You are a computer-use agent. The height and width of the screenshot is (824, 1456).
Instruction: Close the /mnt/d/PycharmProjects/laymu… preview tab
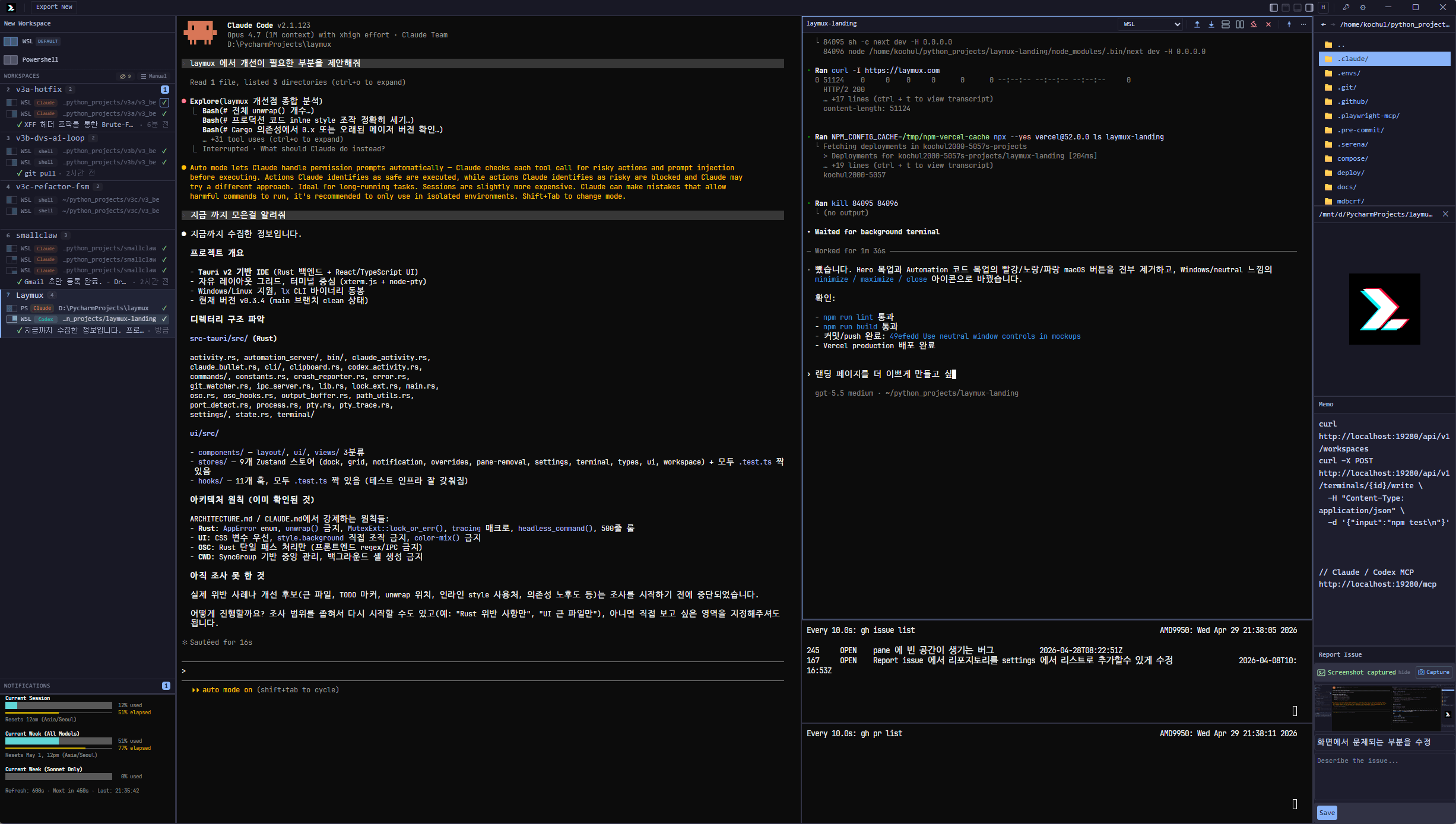1445,214
